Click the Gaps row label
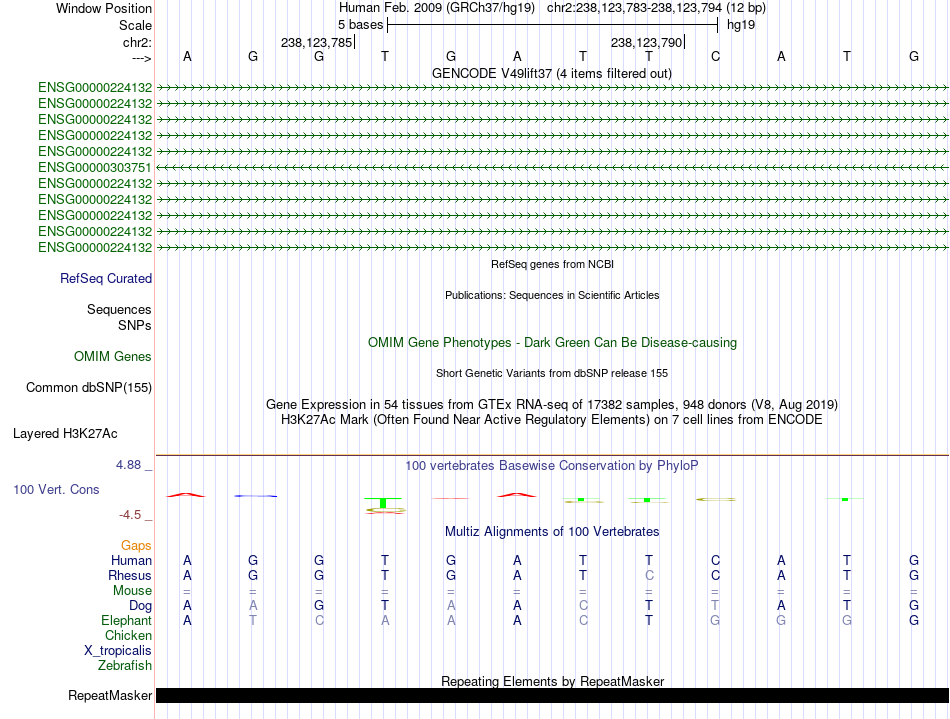Screen dimensions: 950x719 click(136, 546)
